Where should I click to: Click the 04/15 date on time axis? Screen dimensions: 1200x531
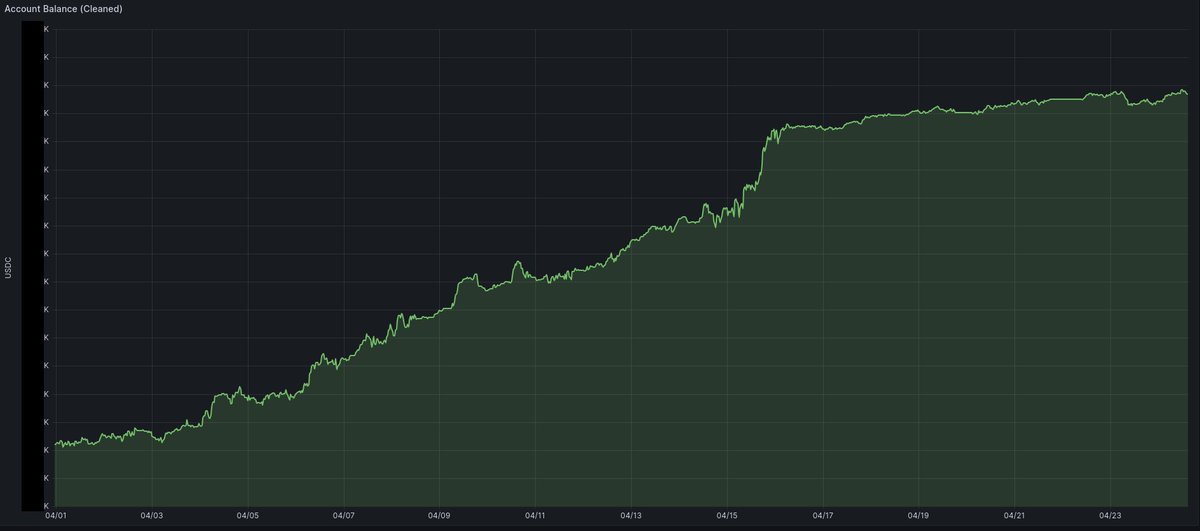pos(727,516)
